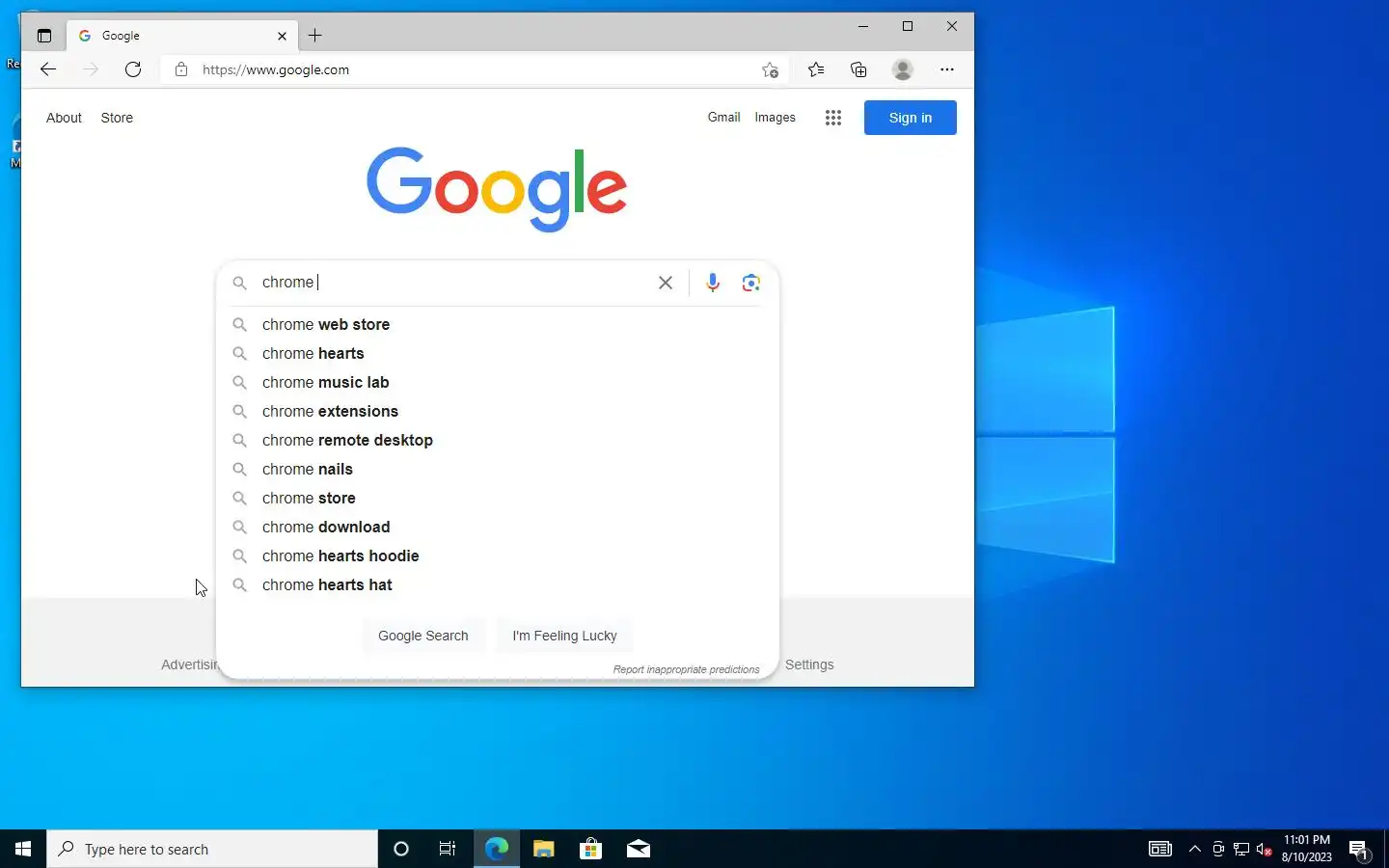Choose suggestion chrome music lab
1389x868 pixels.
498,382
